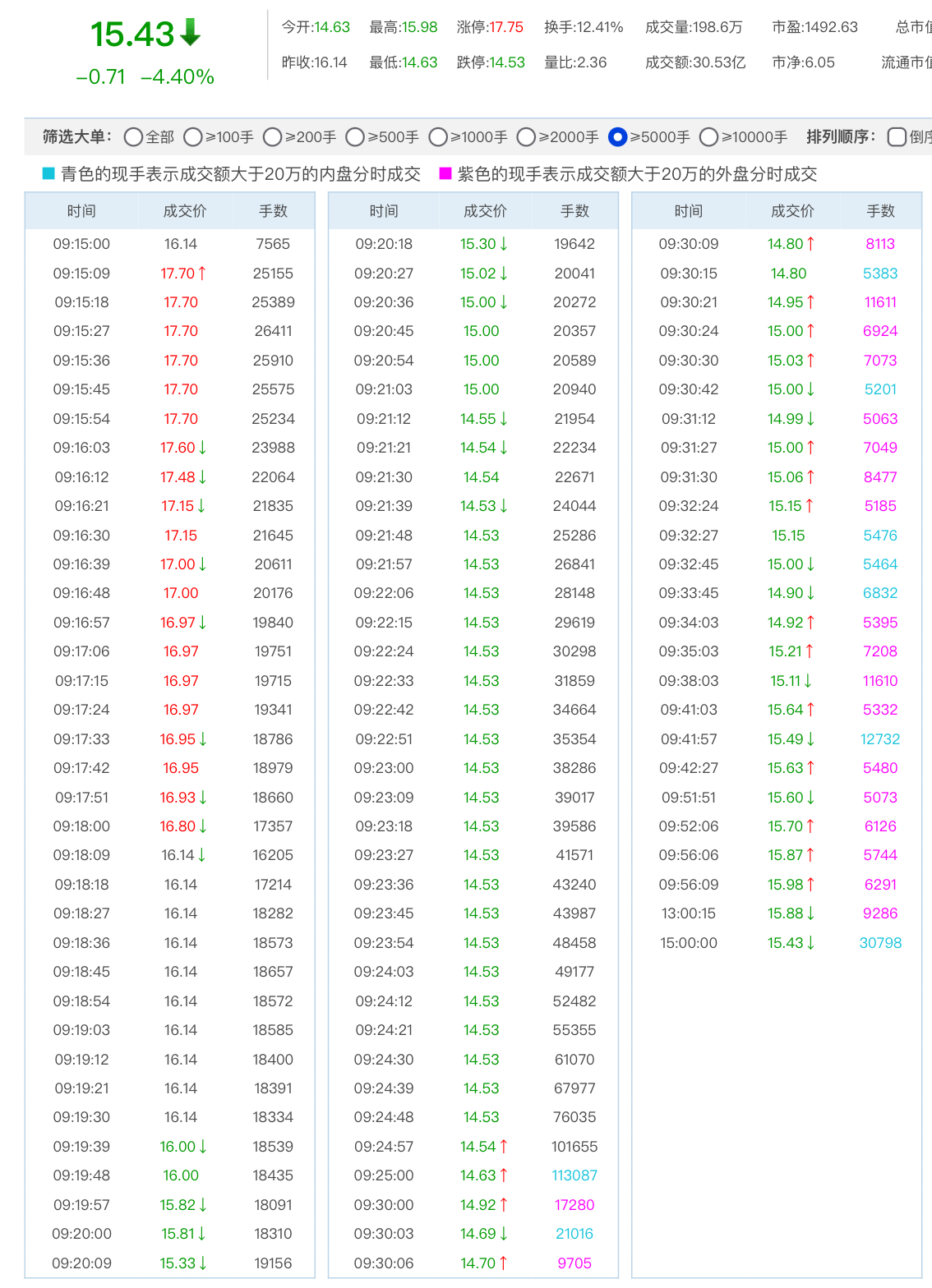The height and width of the screenshot is (1288, 932).
Task: Click the 昨收 16.14 figure
Action: coord(330,62)
